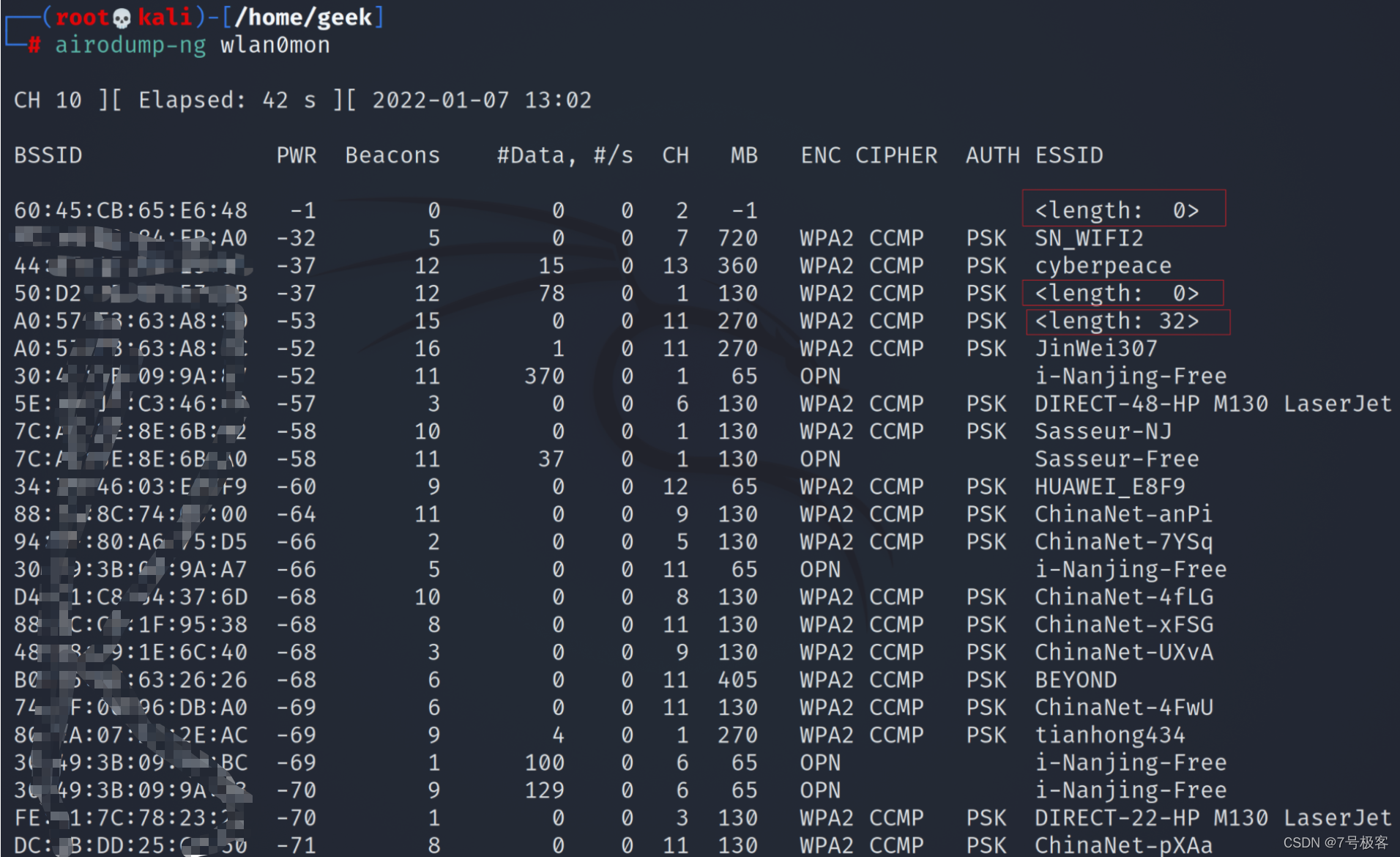Click the #Data column header
The image size is (1400, 857).
click(x=536, y=155)
